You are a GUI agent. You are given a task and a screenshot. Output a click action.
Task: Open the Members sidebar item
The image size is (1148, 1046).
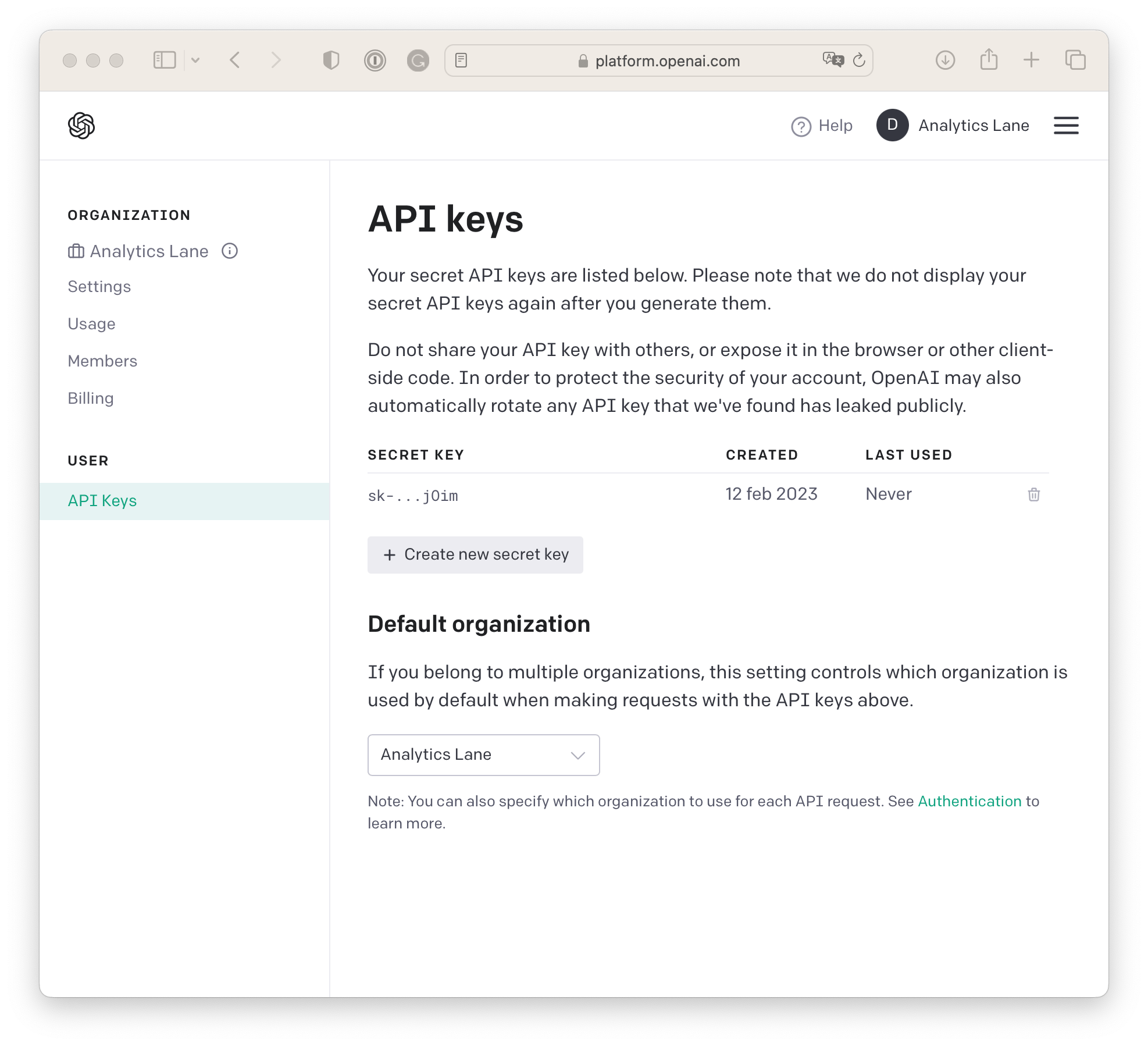[103, 361]
